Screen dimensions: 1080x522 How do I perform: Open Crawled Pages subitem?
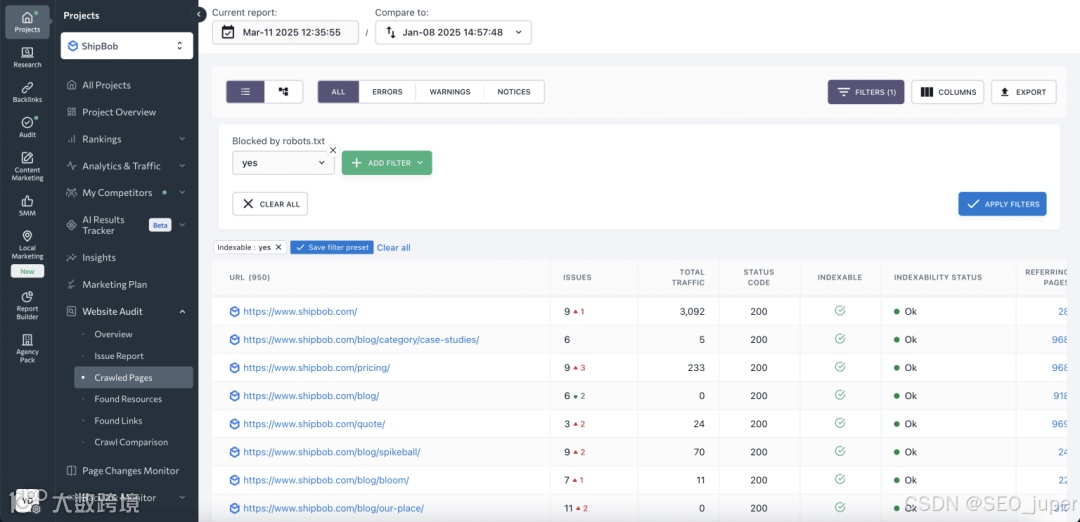click(x=134, y=377)
